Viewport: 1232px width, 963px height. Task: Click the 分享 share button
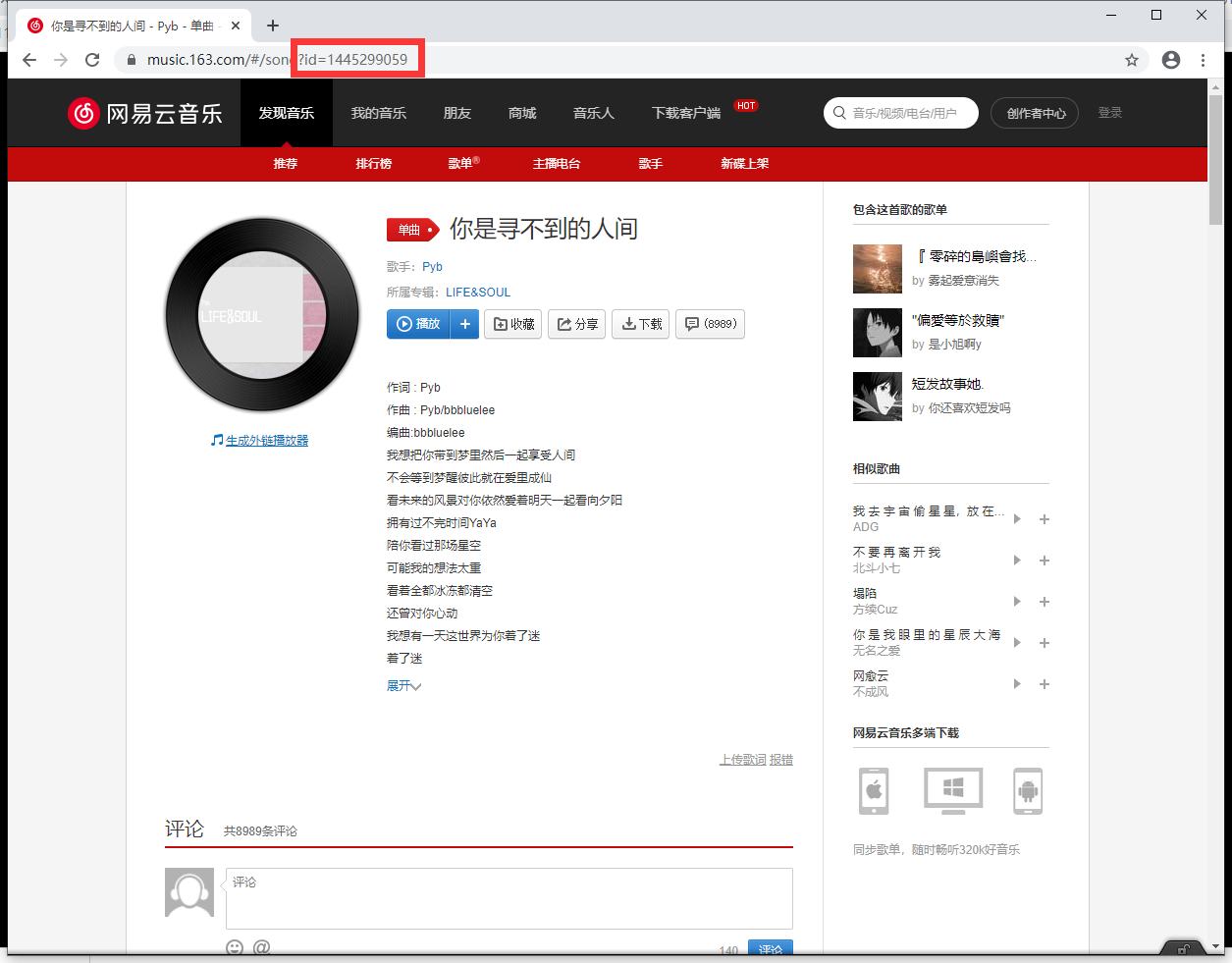[576, 324]
